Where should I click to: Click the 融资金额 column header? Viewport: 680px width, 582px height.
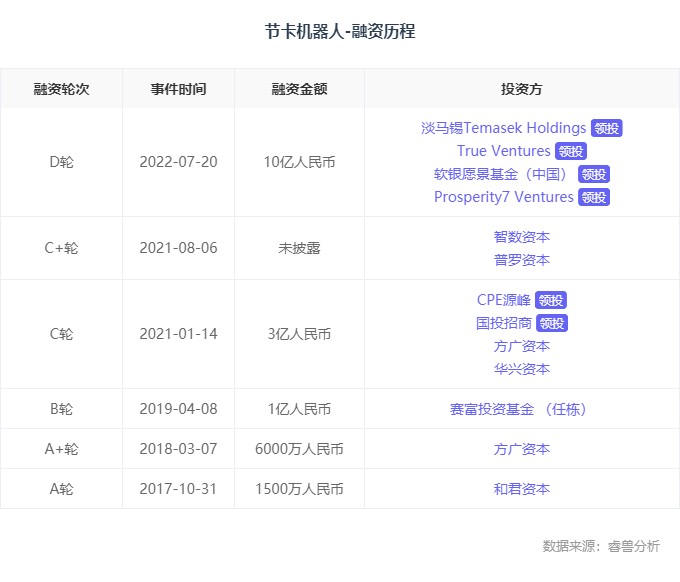(x=299, y=89)
